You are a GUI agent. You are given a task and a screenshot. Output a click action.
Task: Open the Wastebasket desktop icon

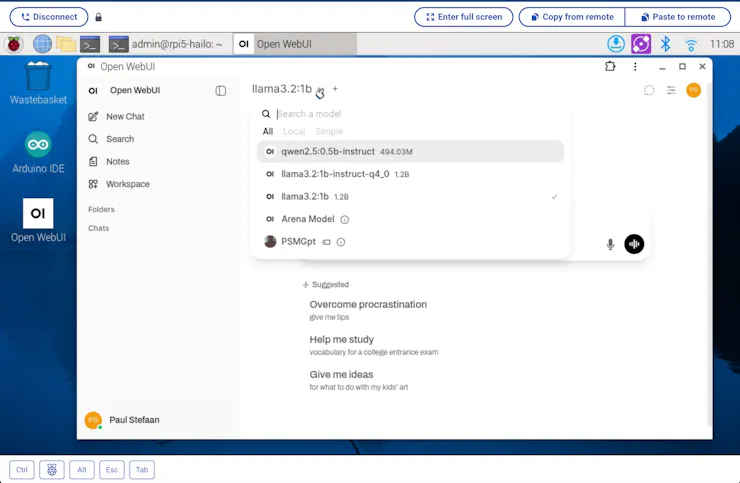tap(38, 83)
